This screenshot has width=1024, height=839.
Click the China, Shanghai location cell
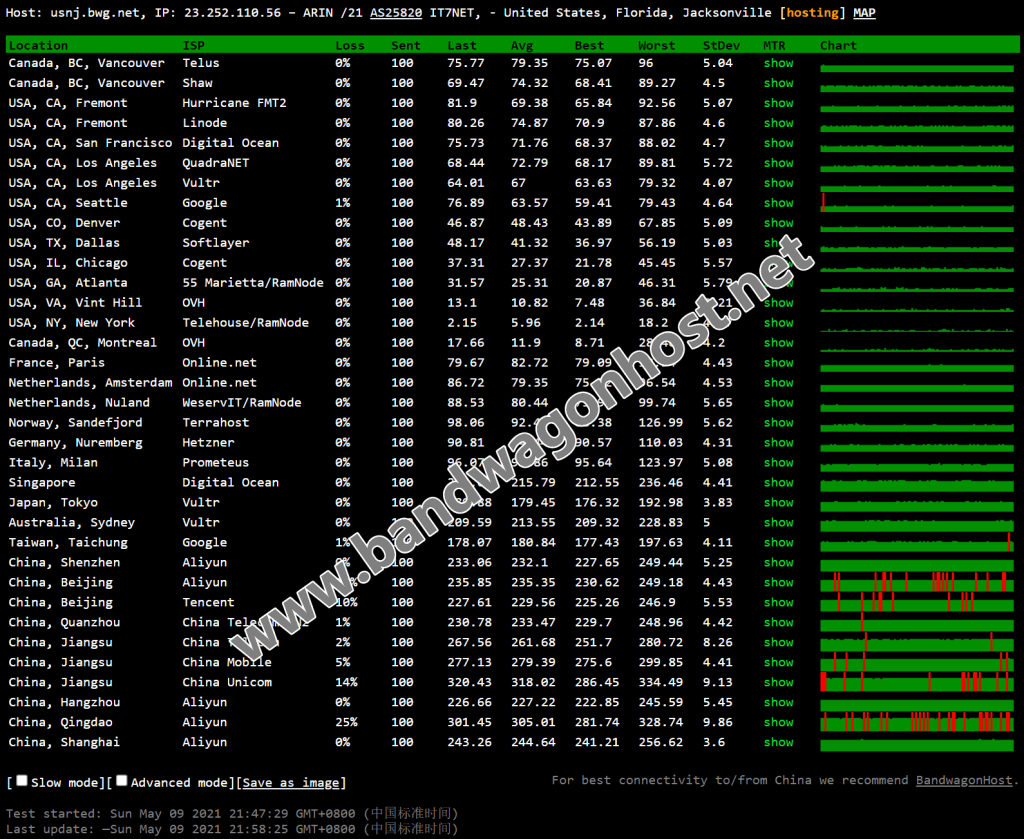63,742
